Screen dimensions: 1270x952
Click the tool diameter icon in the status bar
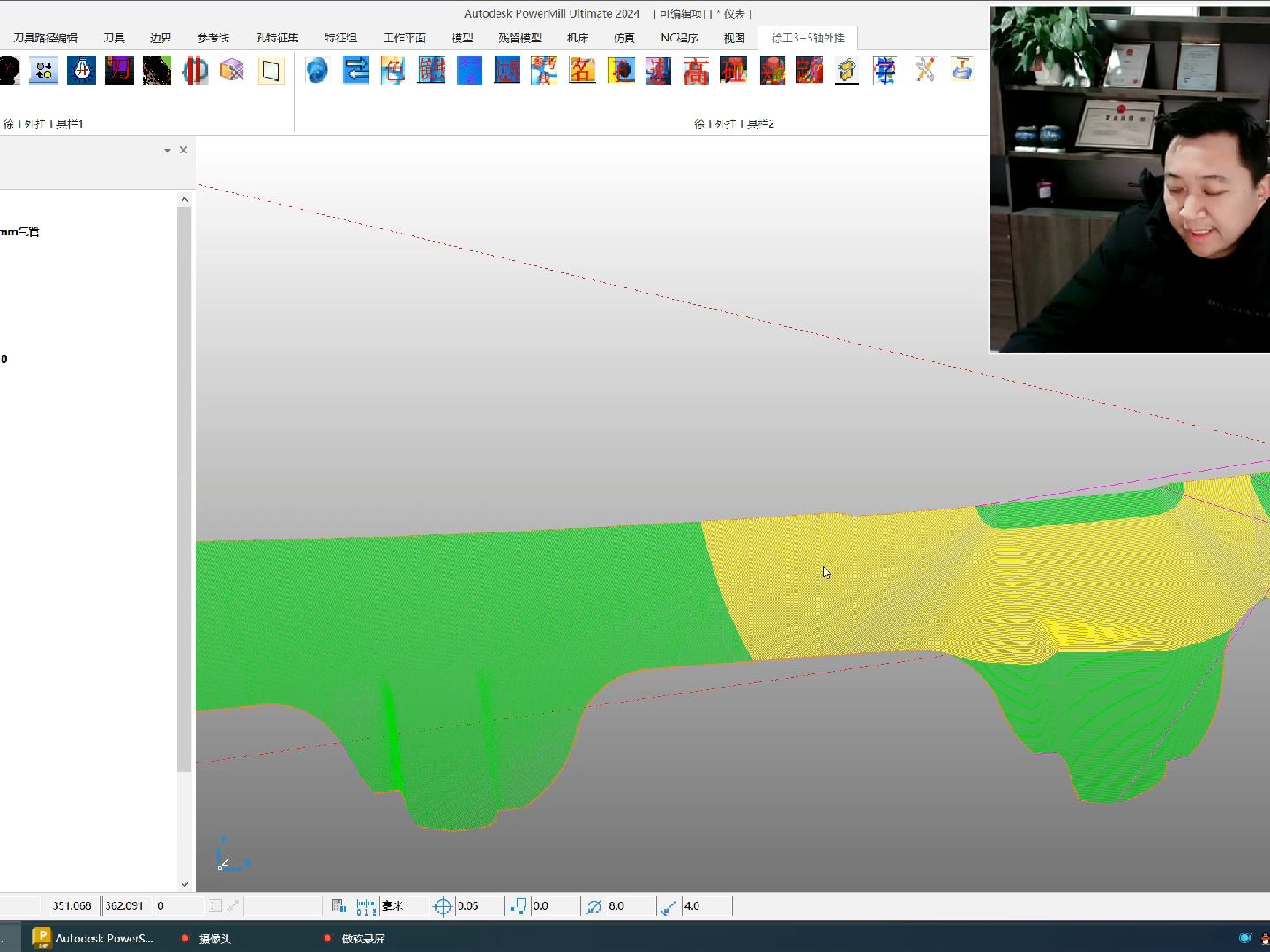594,906
